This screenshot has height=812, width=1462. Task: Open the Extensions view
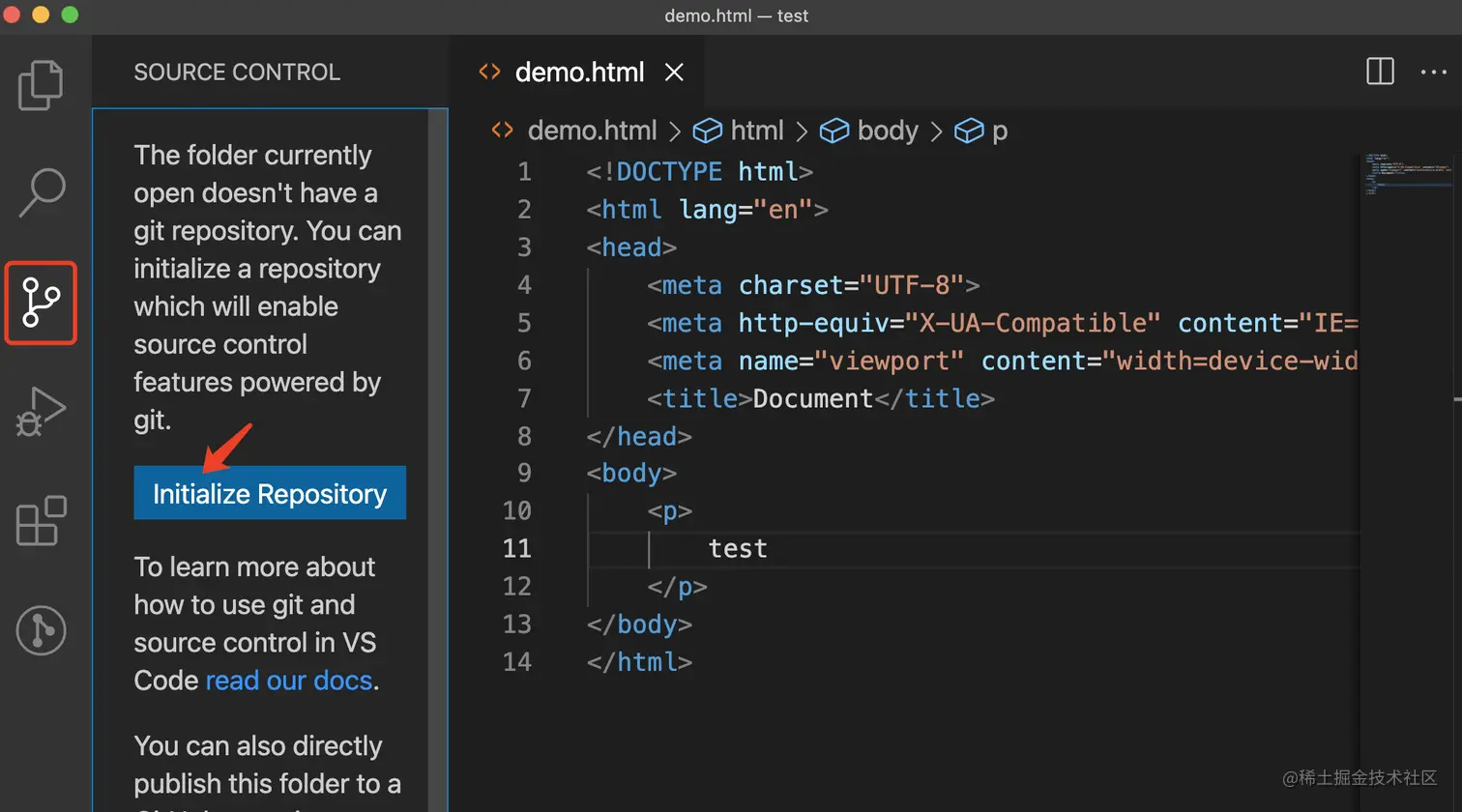pyautogui.click(x=41, y=521)
